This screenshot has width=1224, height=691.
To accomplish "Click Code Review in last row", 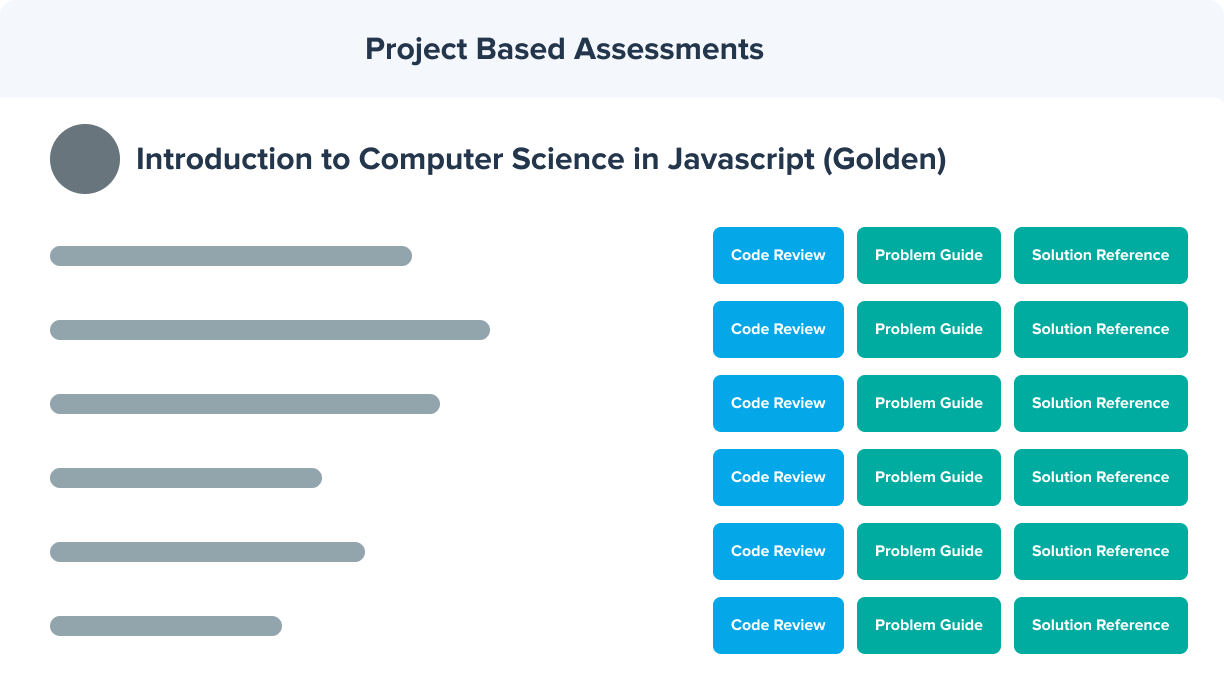I will tap(778, 625).
